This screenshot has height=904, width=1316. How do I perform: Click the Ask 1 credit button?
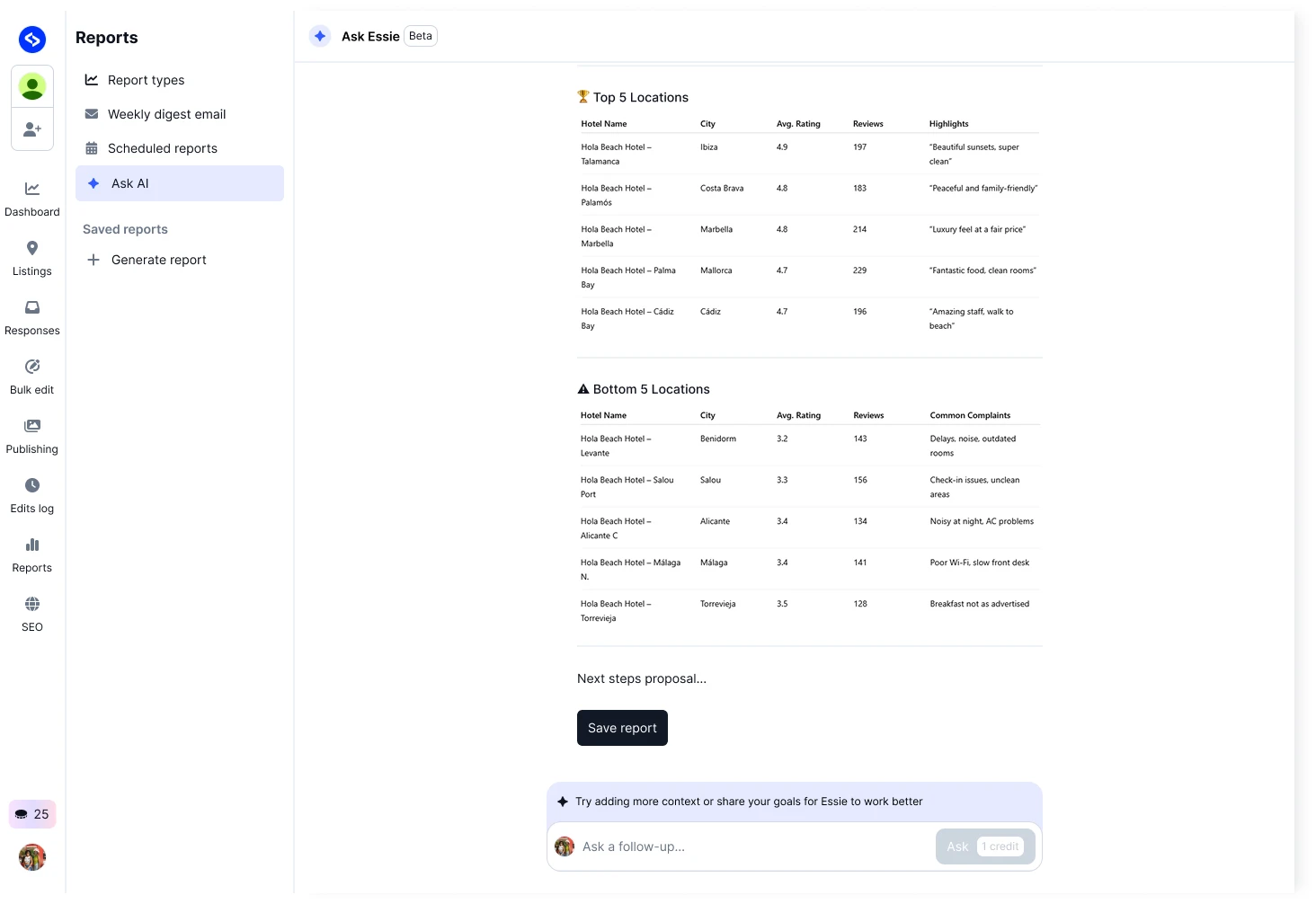(985, 846)
